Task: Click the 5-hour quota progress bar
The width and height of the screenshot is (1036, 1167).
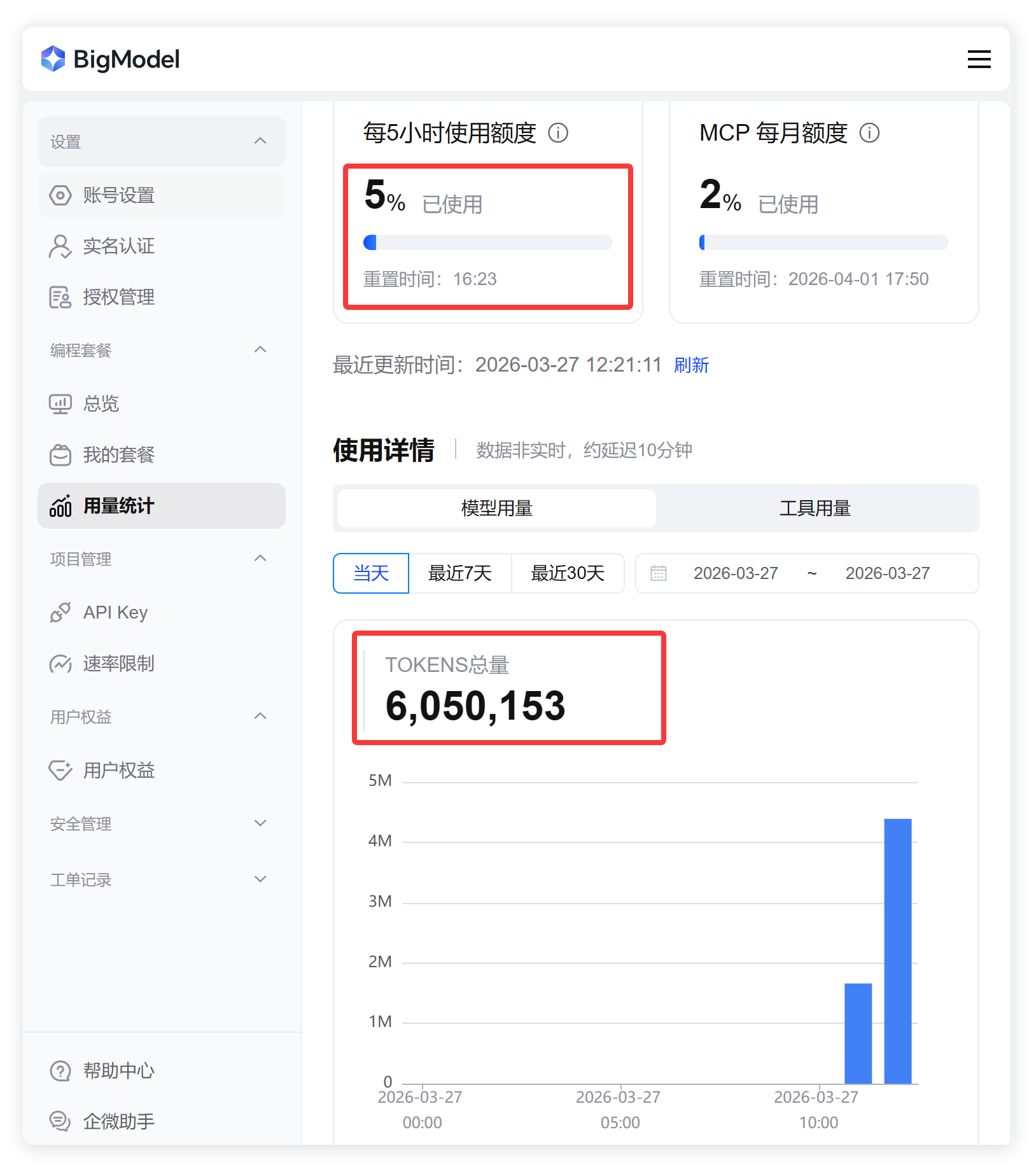Action: [487, 242]
